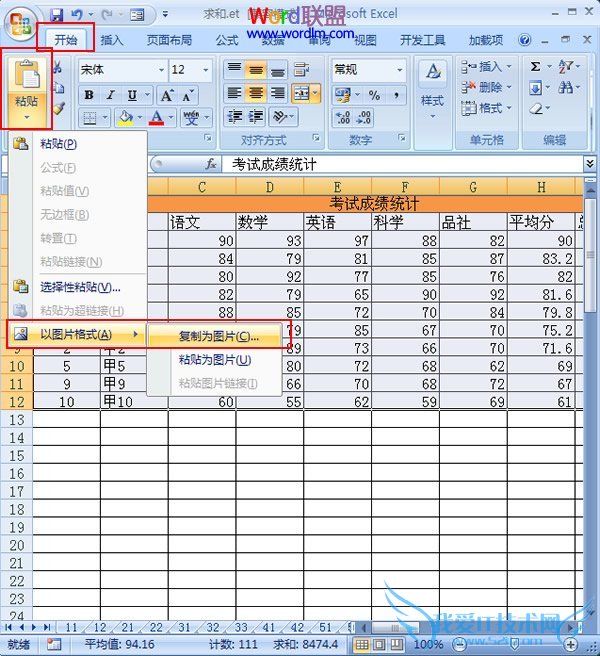The width and height of the screenshot is (600, 656).
Task: Increase decimal places
Action: coord(343,118)
